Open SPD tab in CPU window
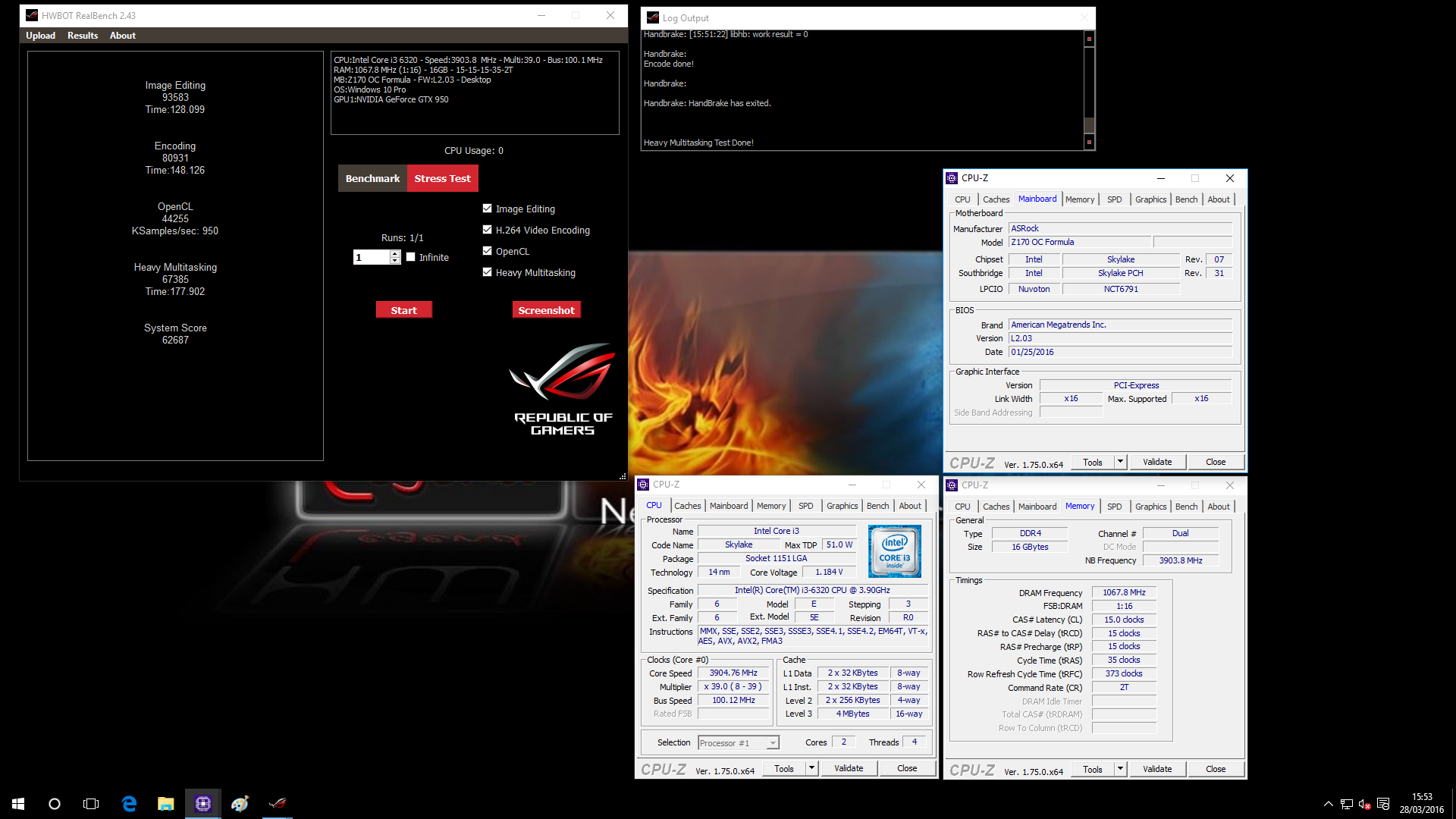Viewport: 1456px width, 819px height. (x=806, y=506)
